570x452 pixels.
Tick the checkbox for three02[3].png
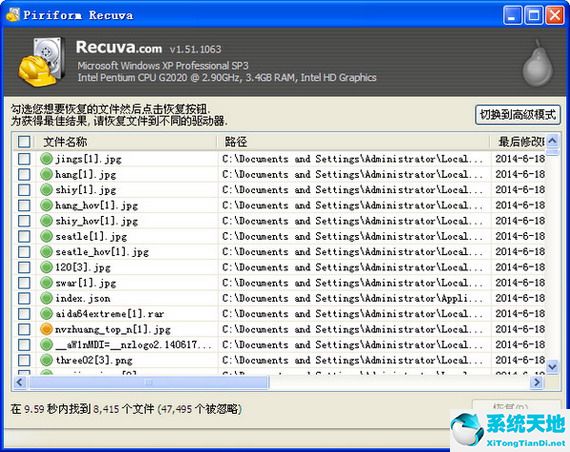(x=24, y=360)
